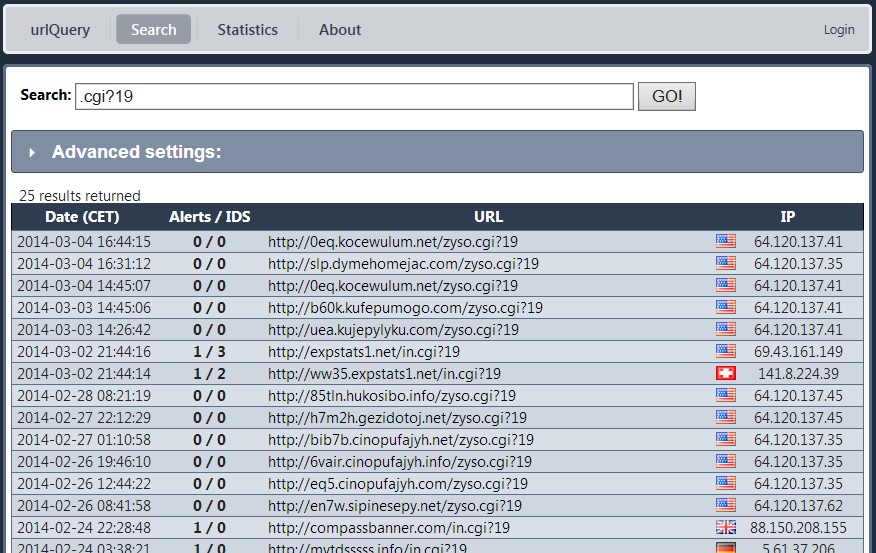Click the flag icon in the 85tln.hukosibo.info row
The image size is (876, 553).
(x=725, y=395)
